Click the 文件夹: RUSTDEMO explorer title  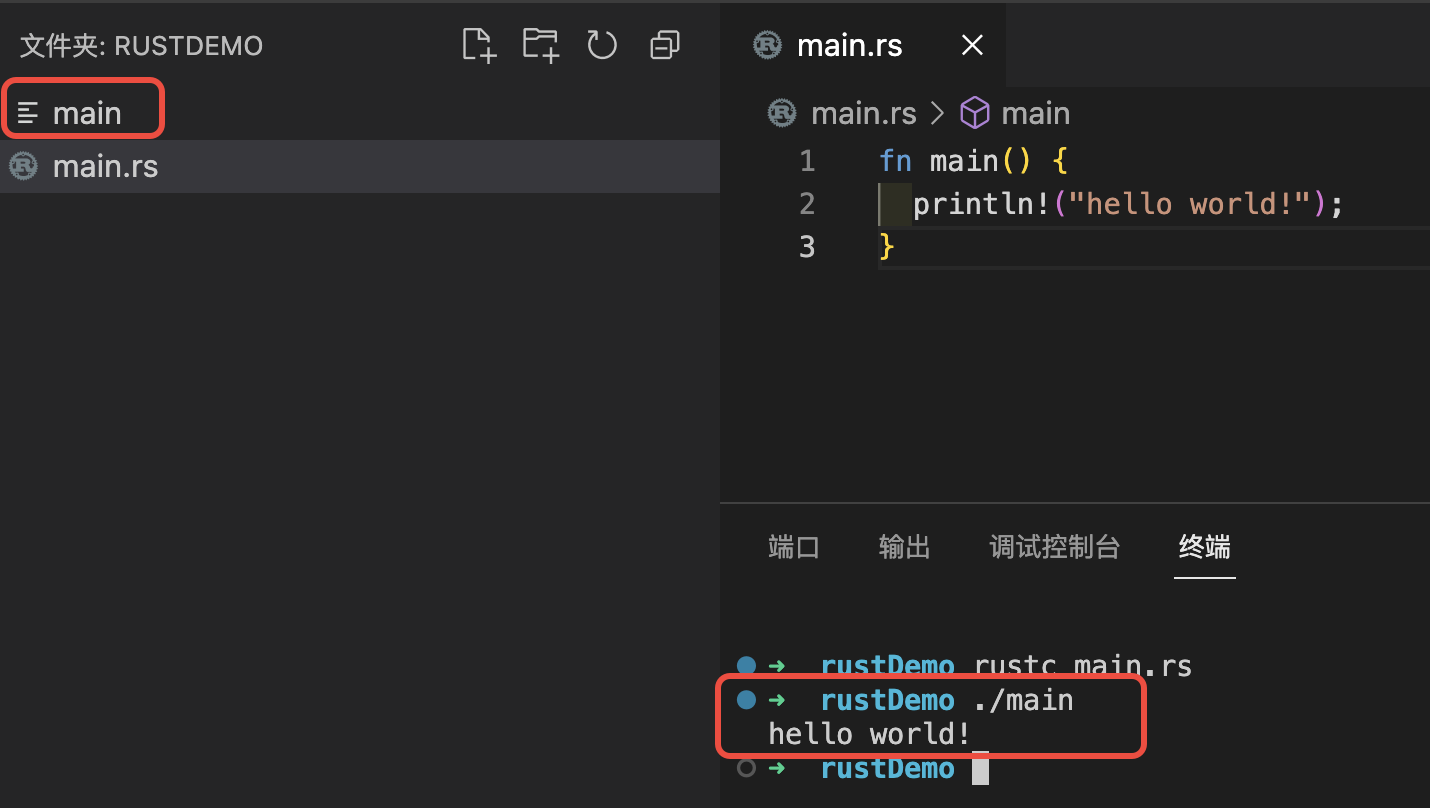141,45
